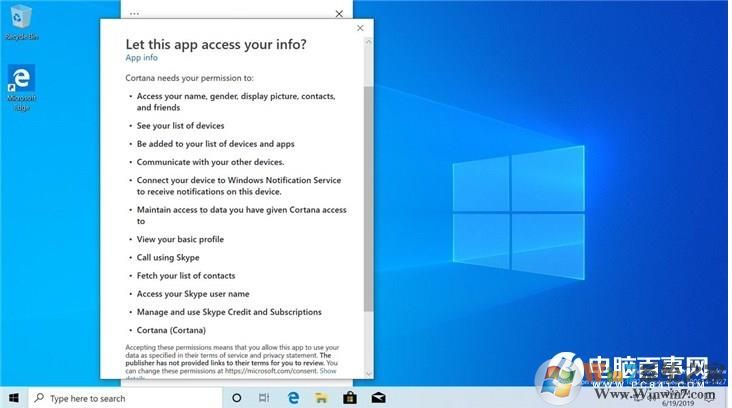The height and width of the screenshot is (408, 732).
Task: Click the Show details link
Action: click(x=328, y=371)
